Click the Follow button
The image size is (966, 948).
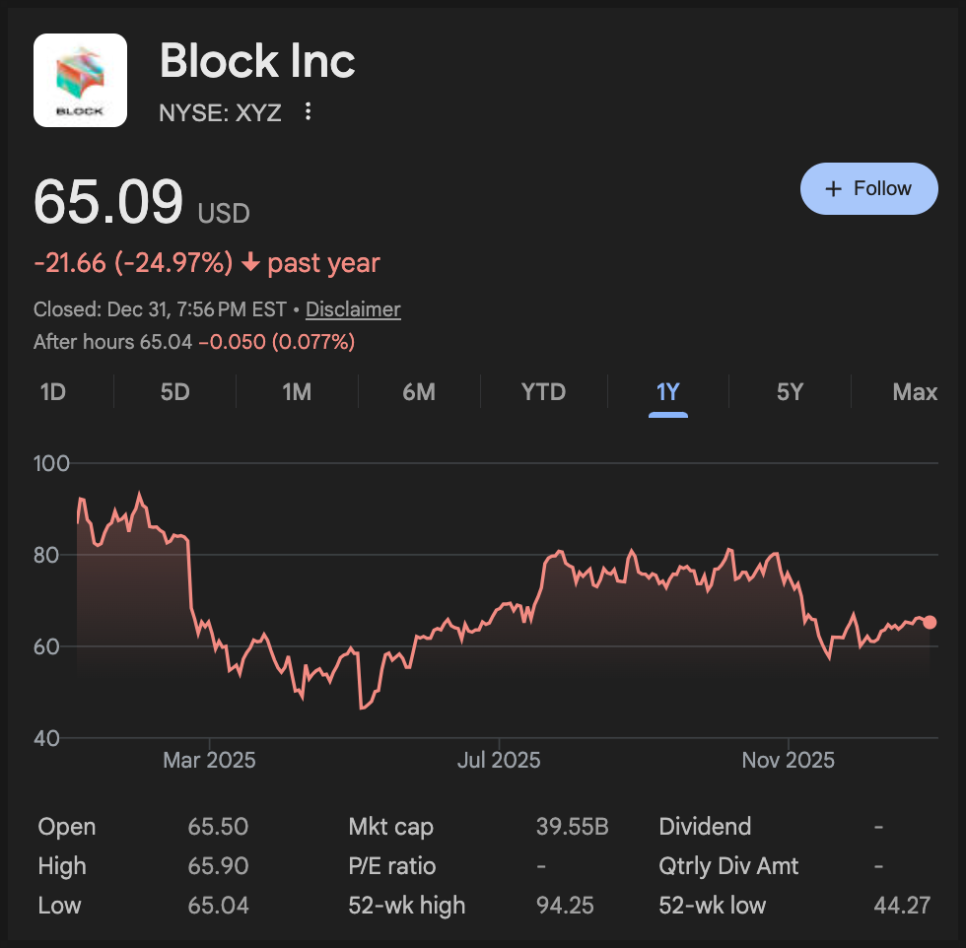869,189
